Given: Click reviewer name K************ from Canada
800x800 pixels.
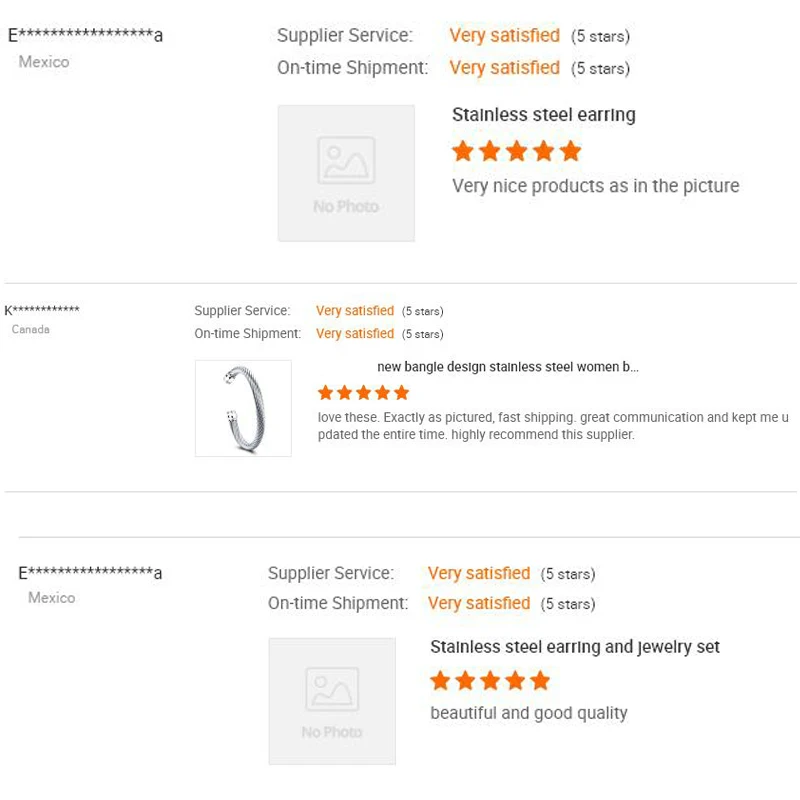Looking at the screenshot, I should coord(42,311).
